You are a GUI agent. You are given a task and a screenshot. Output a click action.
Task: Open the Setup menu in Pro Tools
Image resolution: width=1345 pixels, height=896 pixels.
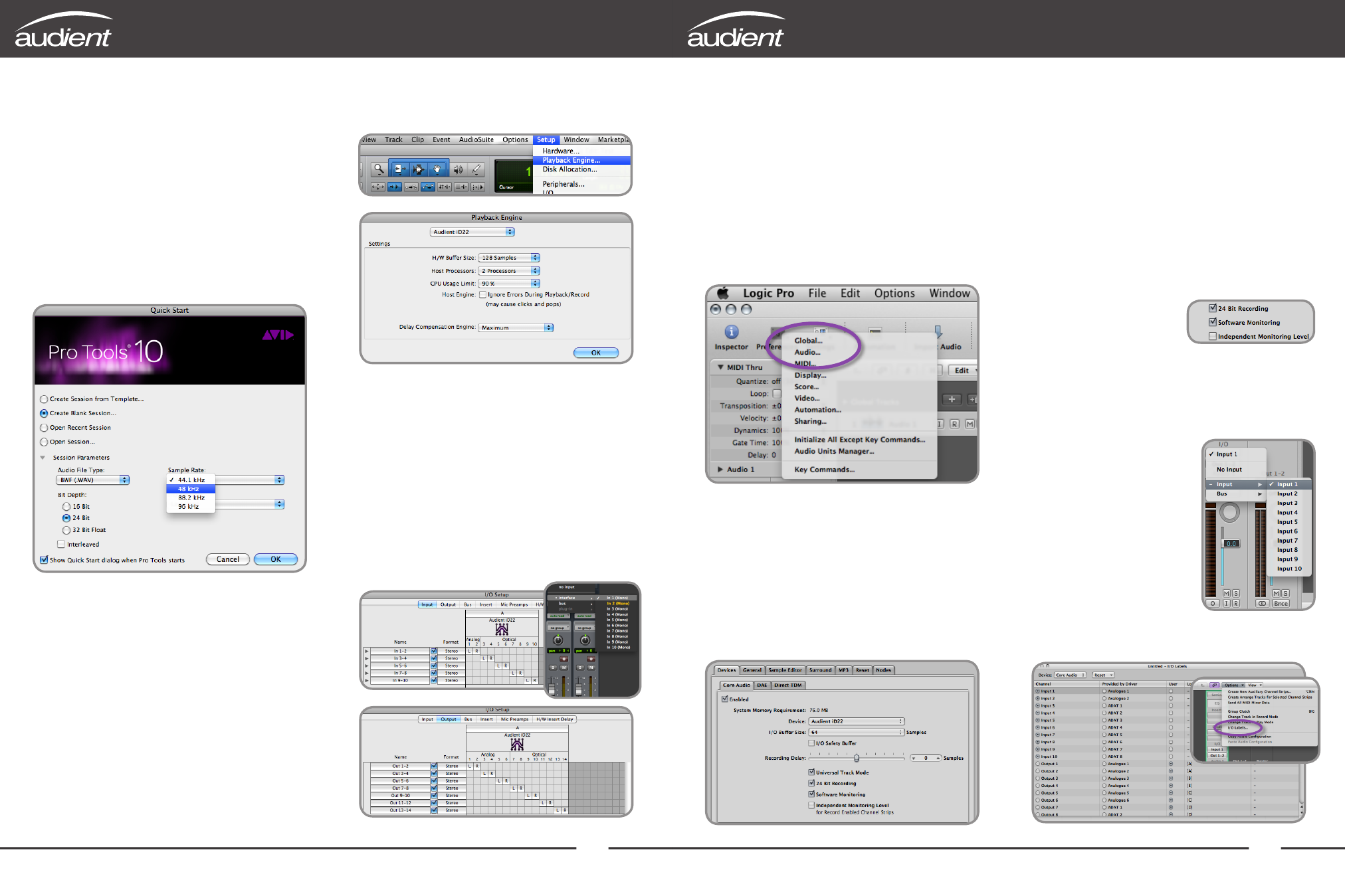click(546, 139)
